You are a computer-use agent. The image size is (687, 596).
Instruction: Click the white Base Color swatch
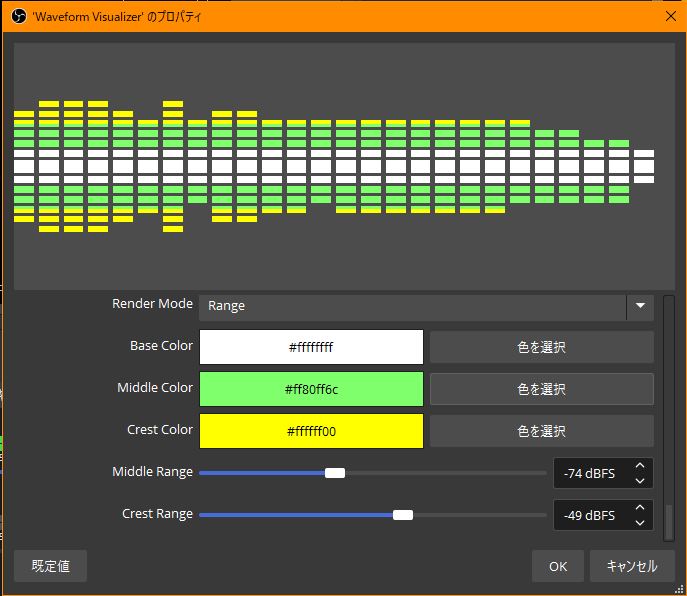point(311,347)
